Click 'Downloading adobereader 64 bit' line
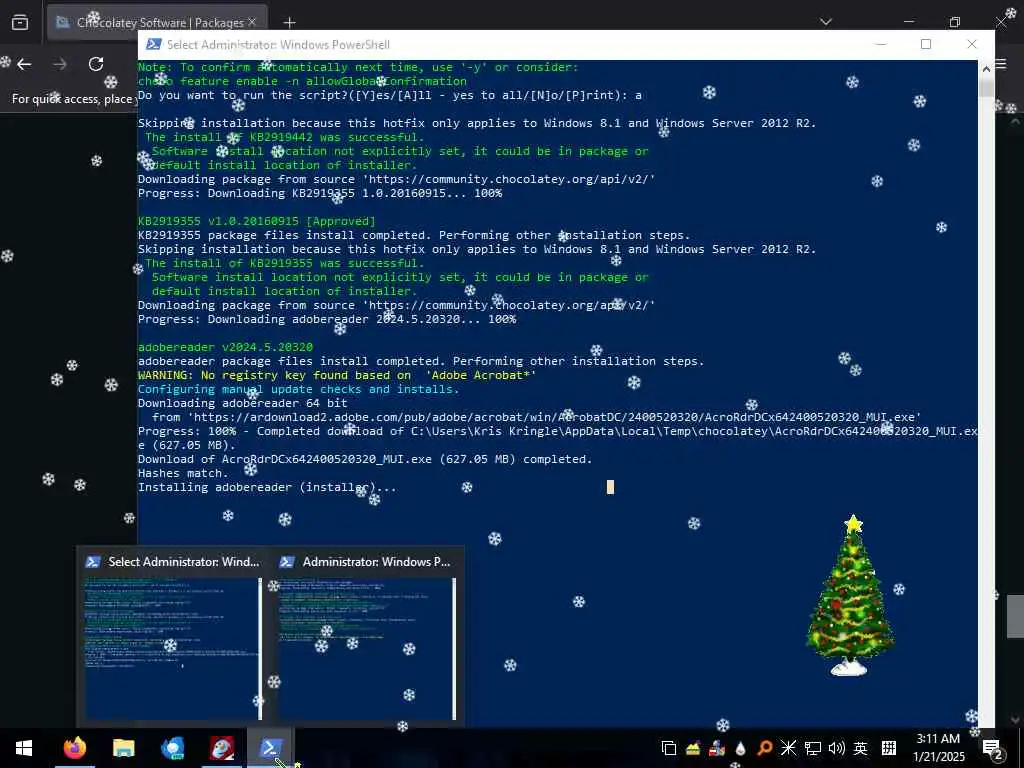 coord(242,403)
